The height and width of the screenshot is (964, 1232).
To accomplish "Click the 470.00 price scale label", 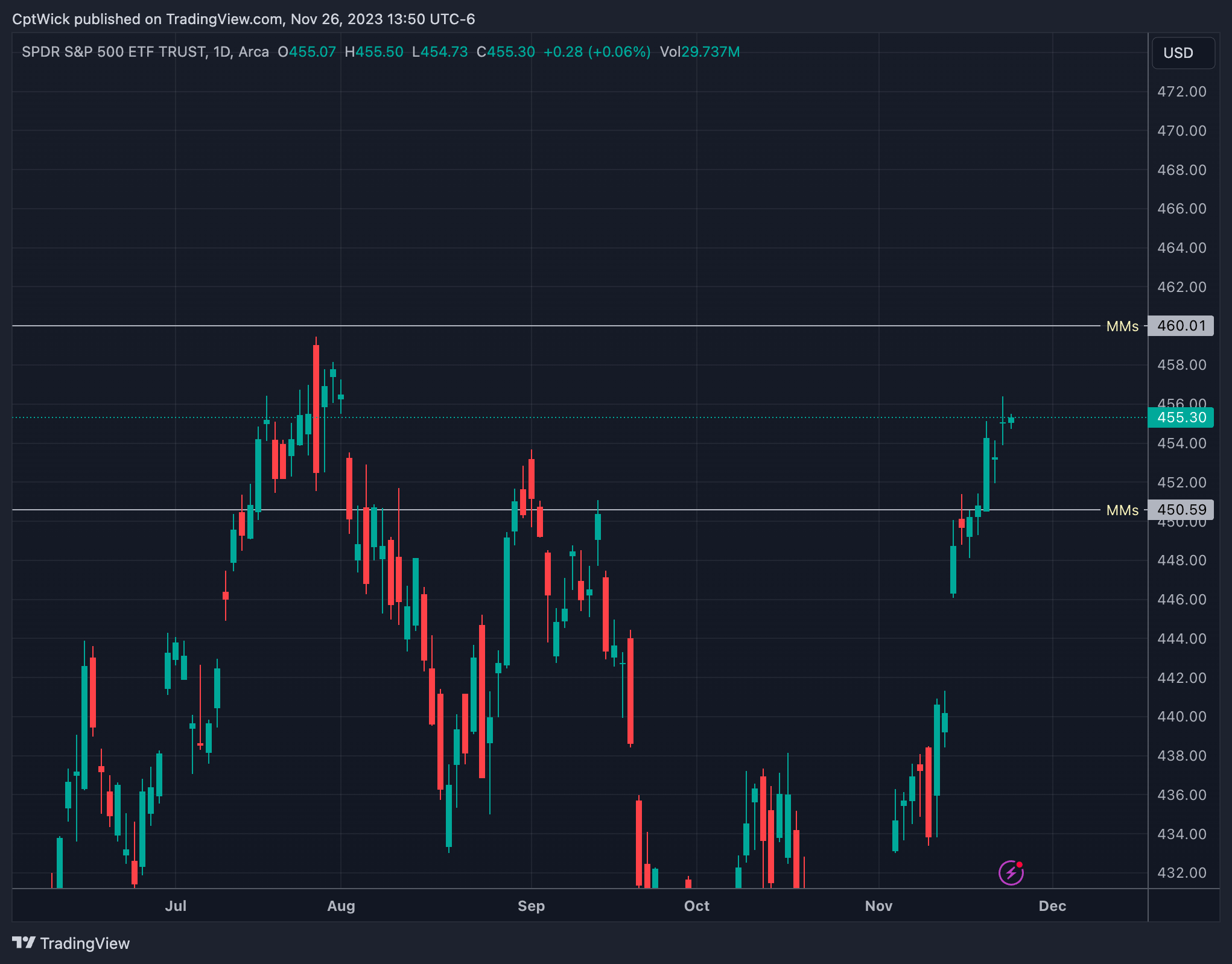I will pos(1182,131).
